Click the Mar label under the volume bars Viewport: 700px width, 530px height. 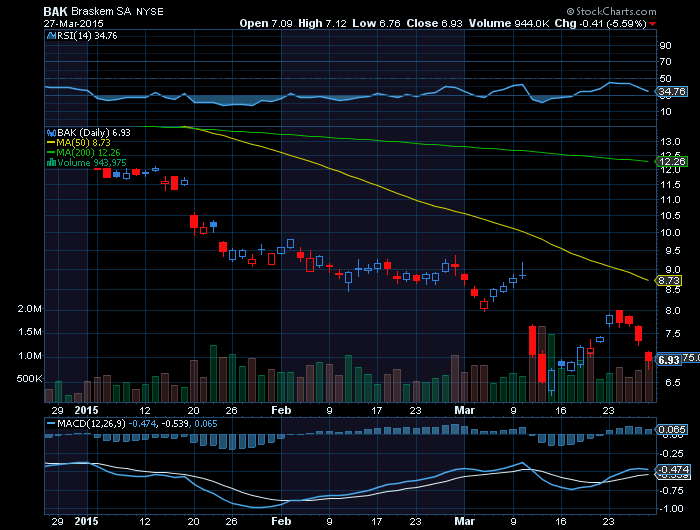464,410
